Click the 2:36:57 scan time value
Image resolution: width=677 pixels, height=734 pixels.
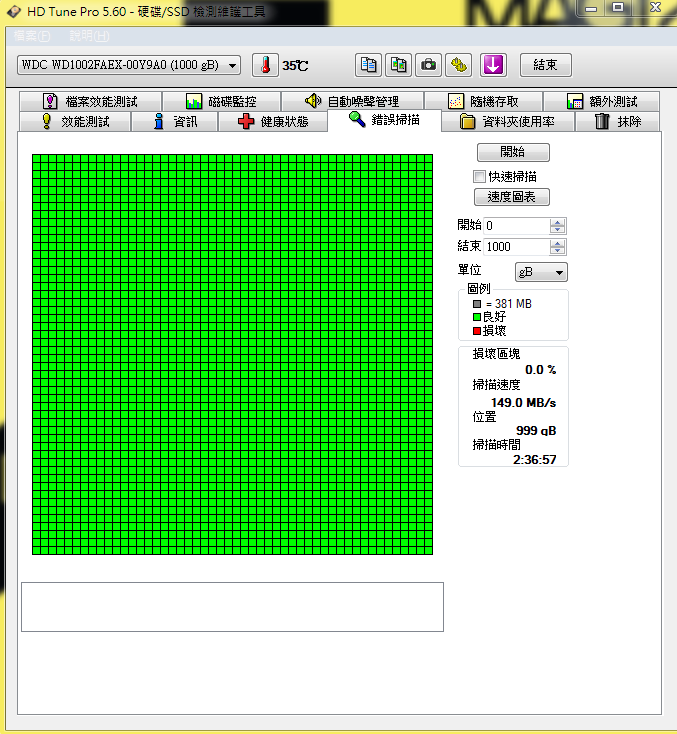(534, 460)
